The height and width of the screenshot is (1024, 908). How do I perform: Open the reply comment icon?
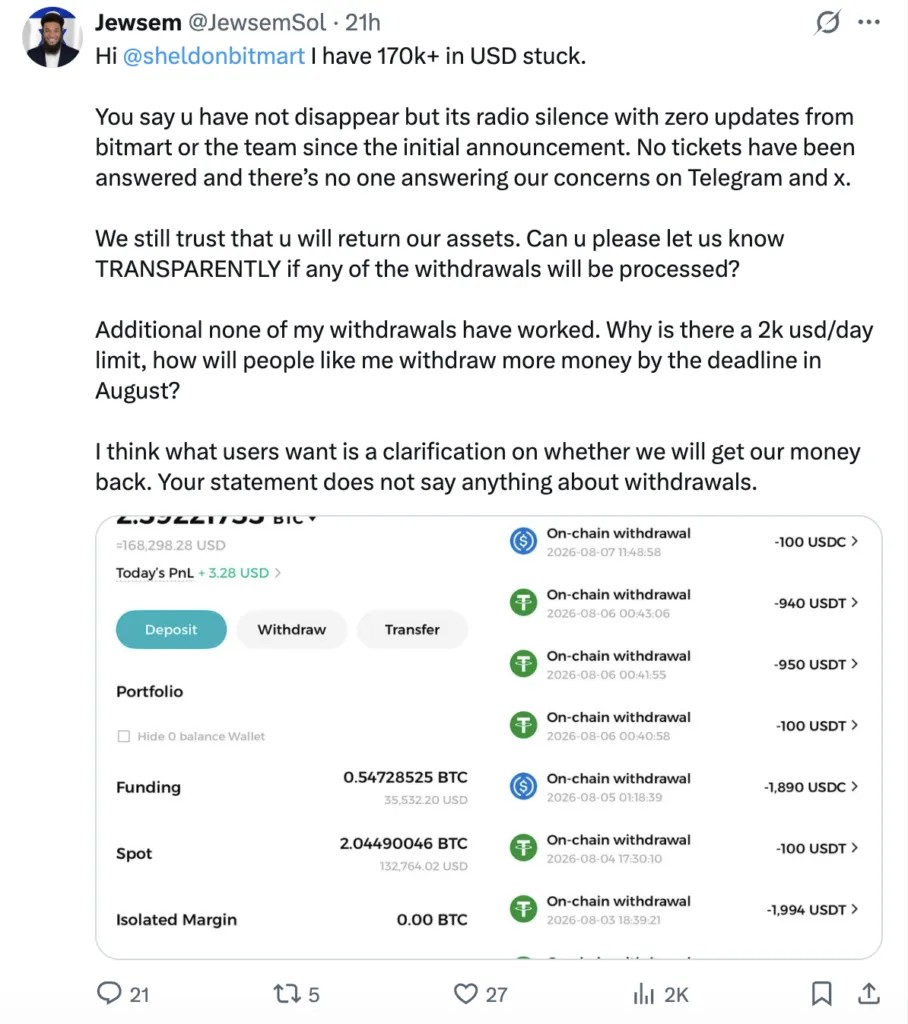click(109, 993)
